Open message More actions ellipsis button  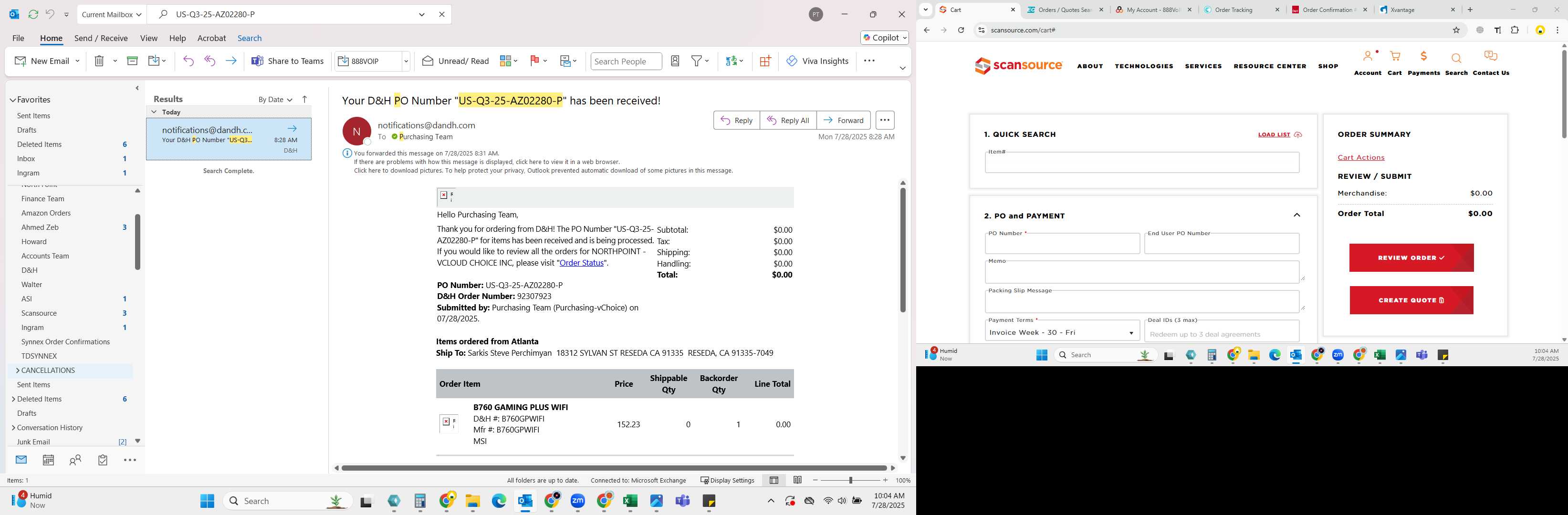point(884,120)
